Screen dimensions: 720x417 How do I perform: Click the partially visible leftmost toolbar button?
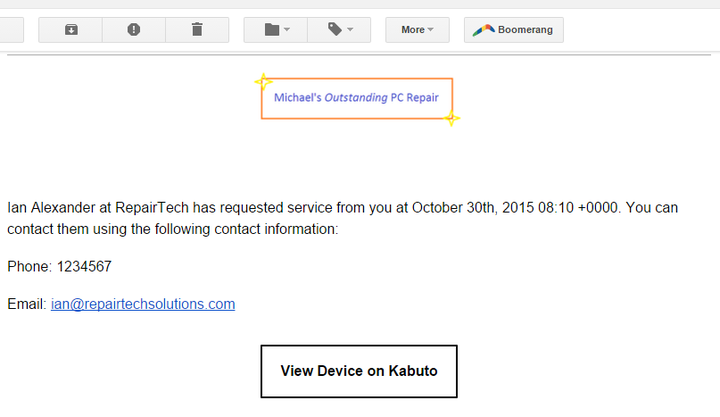coord(11,30)
